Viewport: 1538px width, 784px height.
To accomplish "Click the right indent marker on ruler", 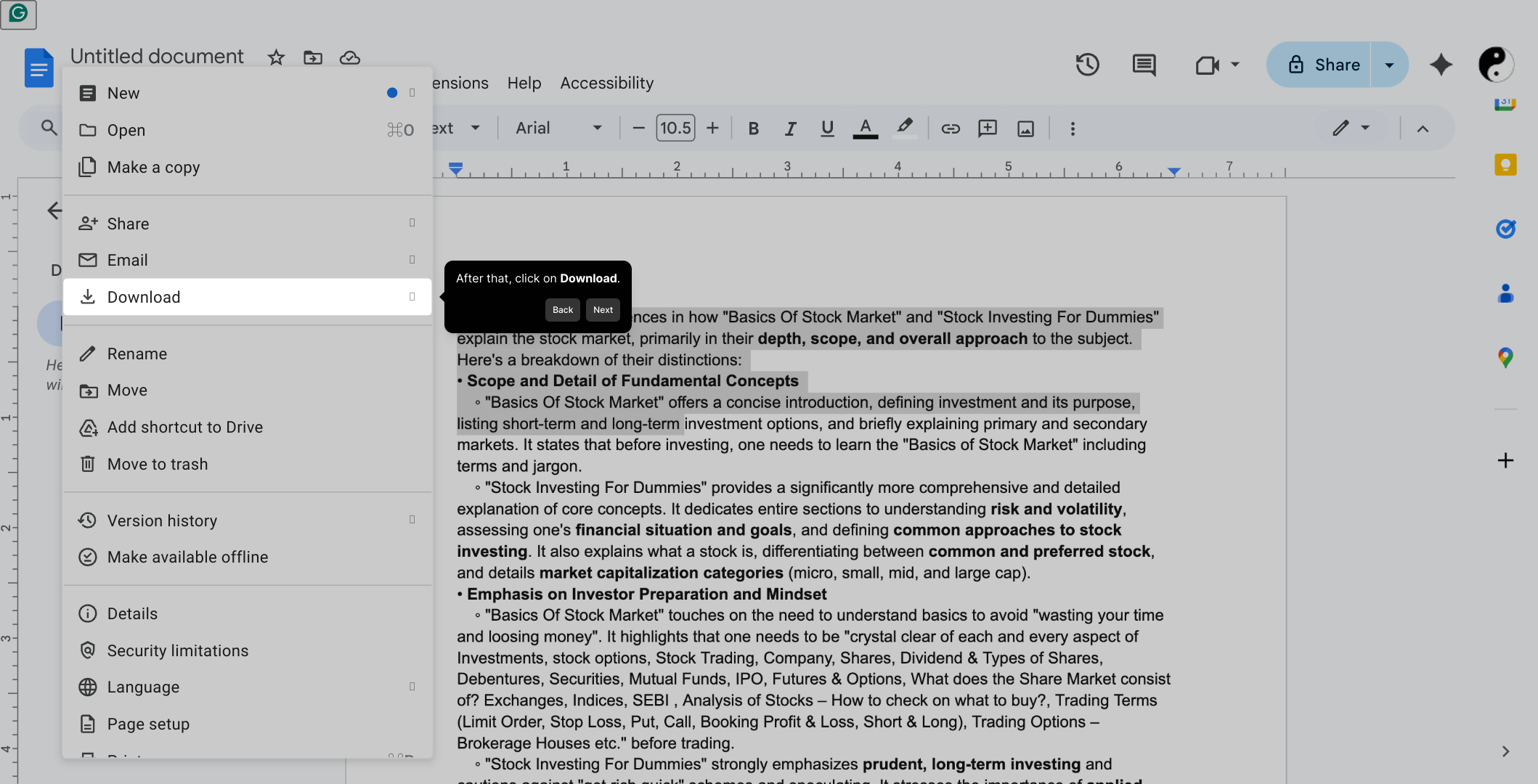I will 1173,172.
